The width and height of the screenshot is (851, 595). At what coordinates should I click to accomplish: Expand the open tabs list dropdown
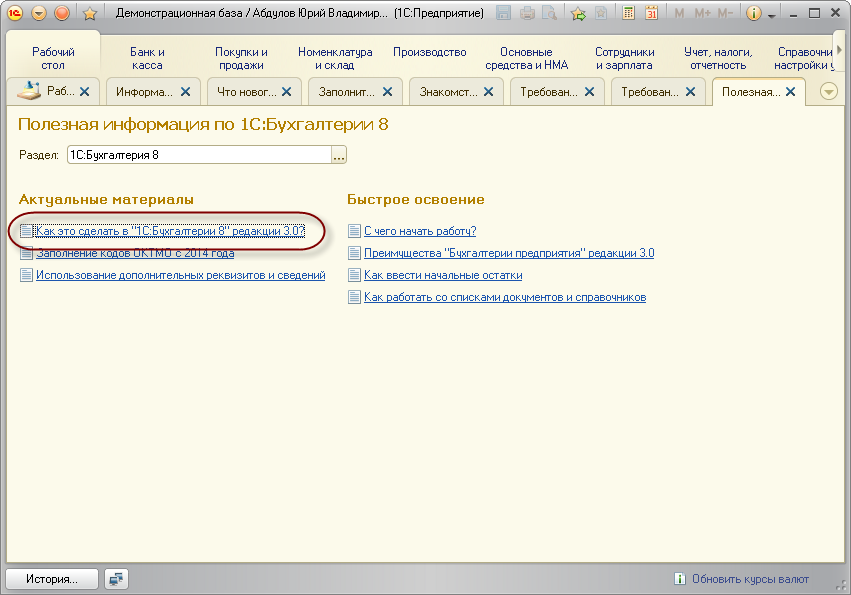coord(829,92)
